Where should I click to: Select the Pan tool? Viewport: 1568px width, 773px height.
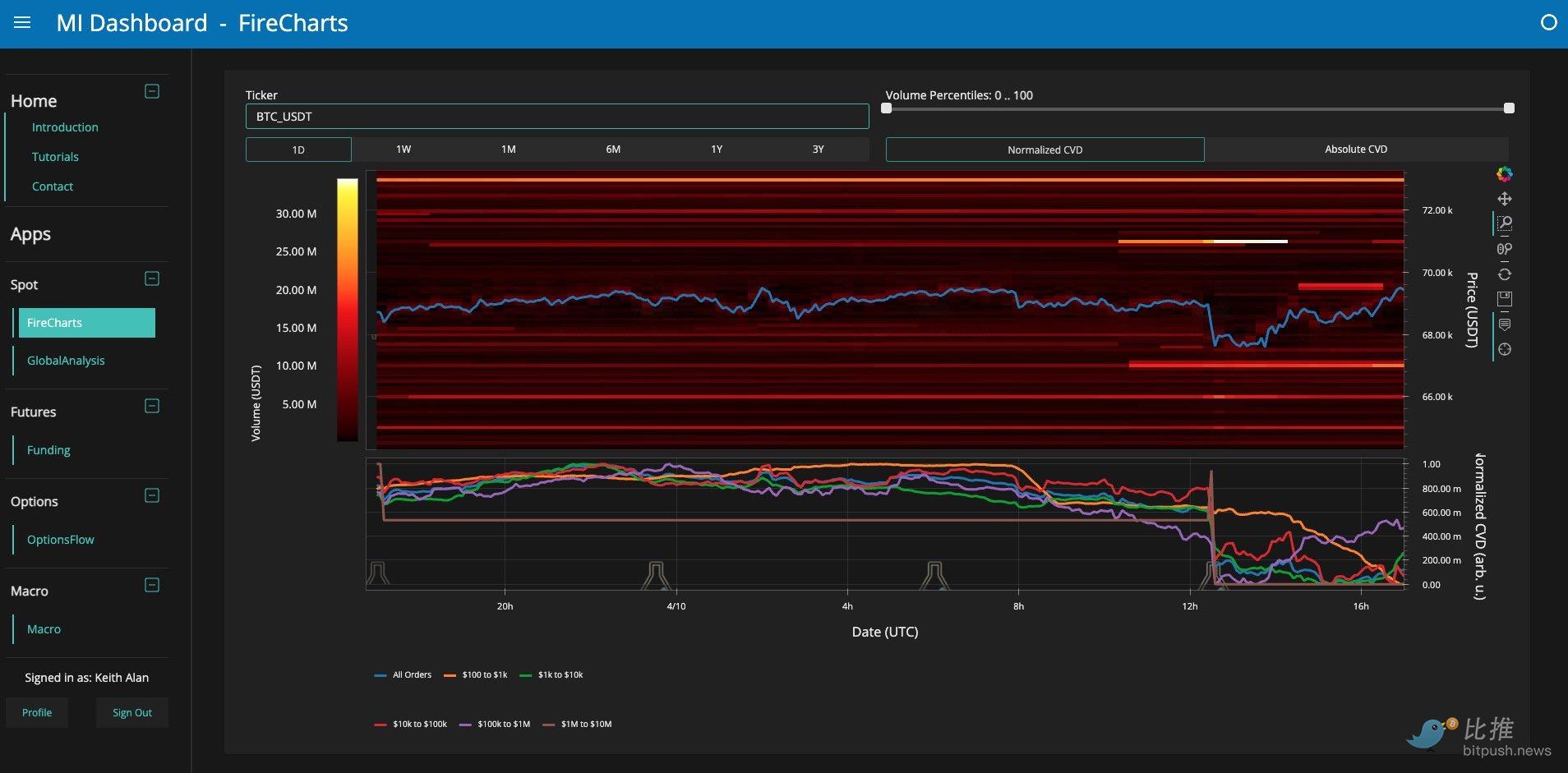click(1504, 199)
